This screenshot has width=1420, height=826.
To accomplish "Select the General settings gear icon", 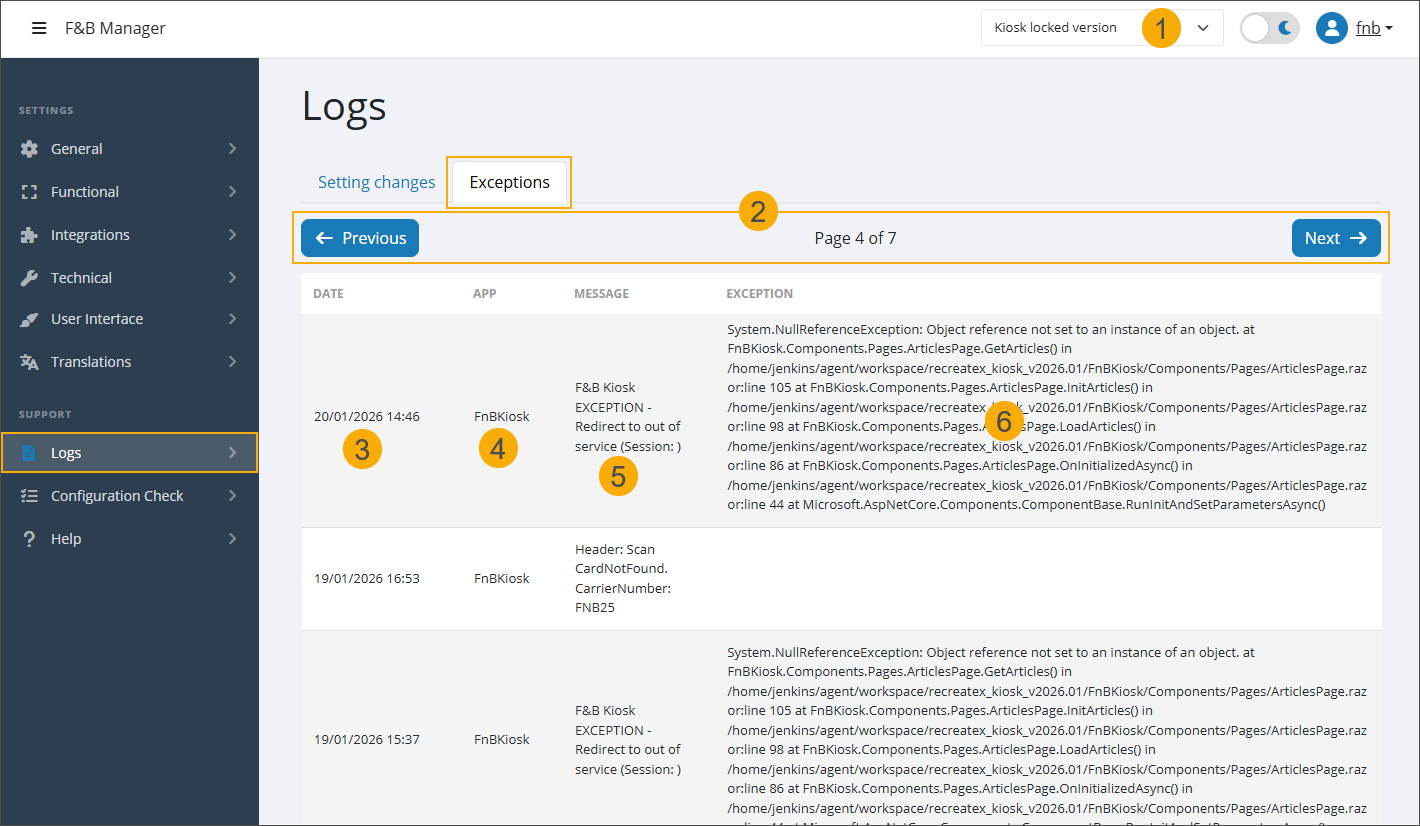I will 29,148.
